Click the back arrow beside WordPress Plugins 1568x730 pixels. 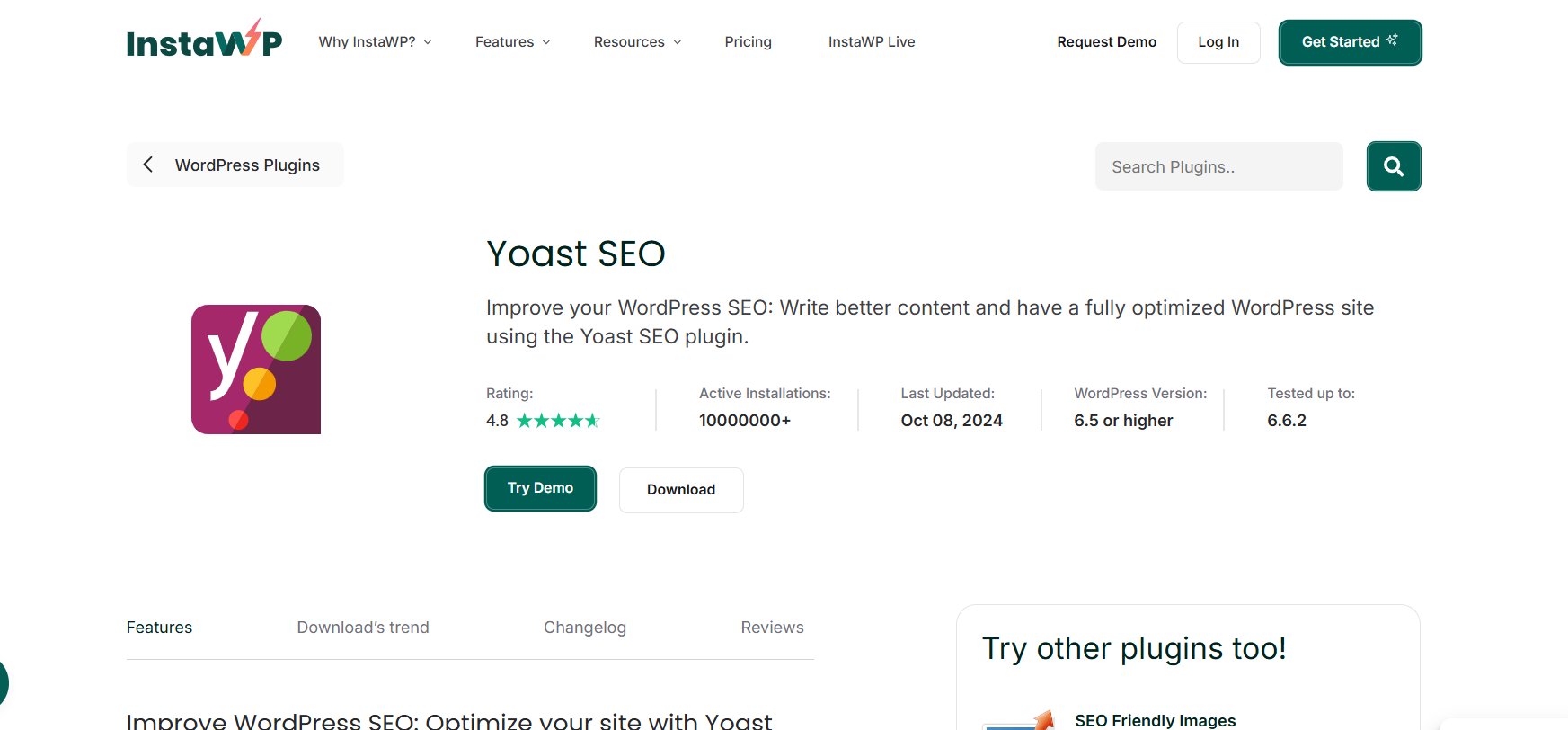pyautogui.click(x=148, y=165)
